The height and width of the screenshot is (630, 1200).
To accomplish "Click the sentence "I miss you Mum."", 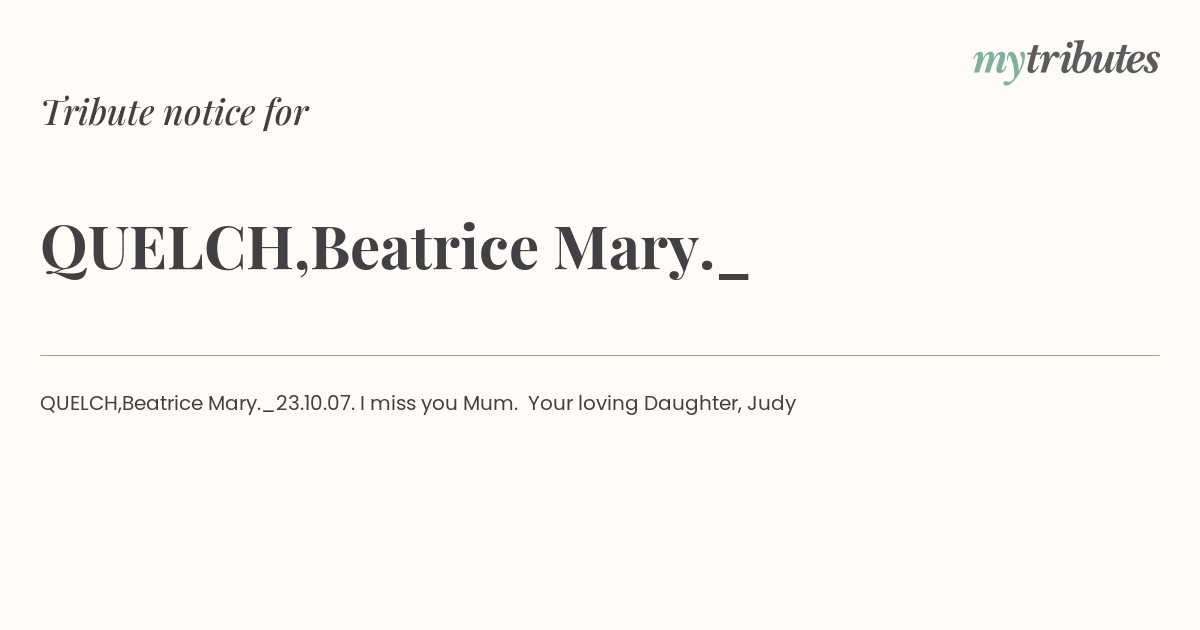I will (439, 403).
